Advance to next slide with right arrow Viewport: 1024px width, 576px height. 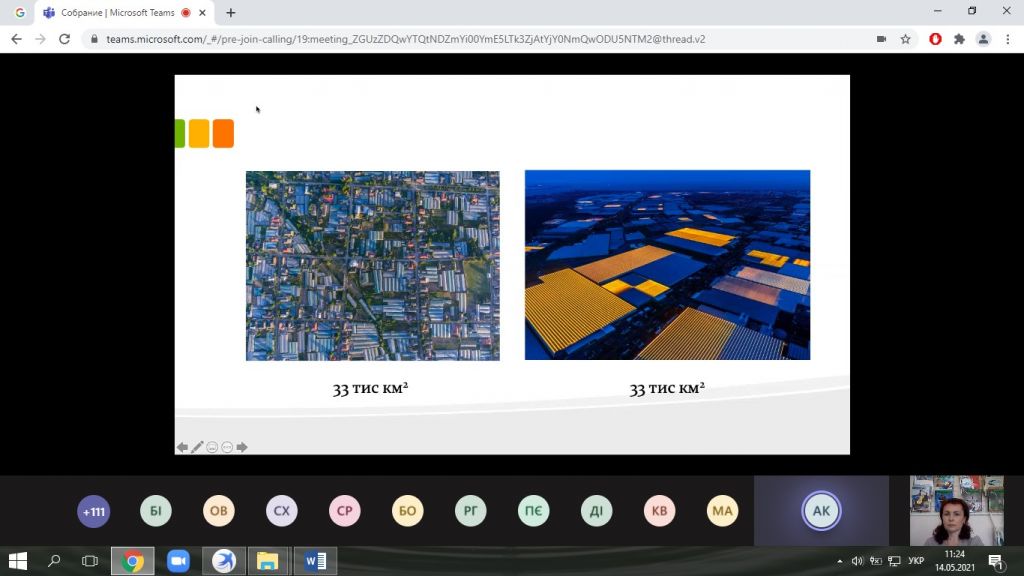(242, 447)
